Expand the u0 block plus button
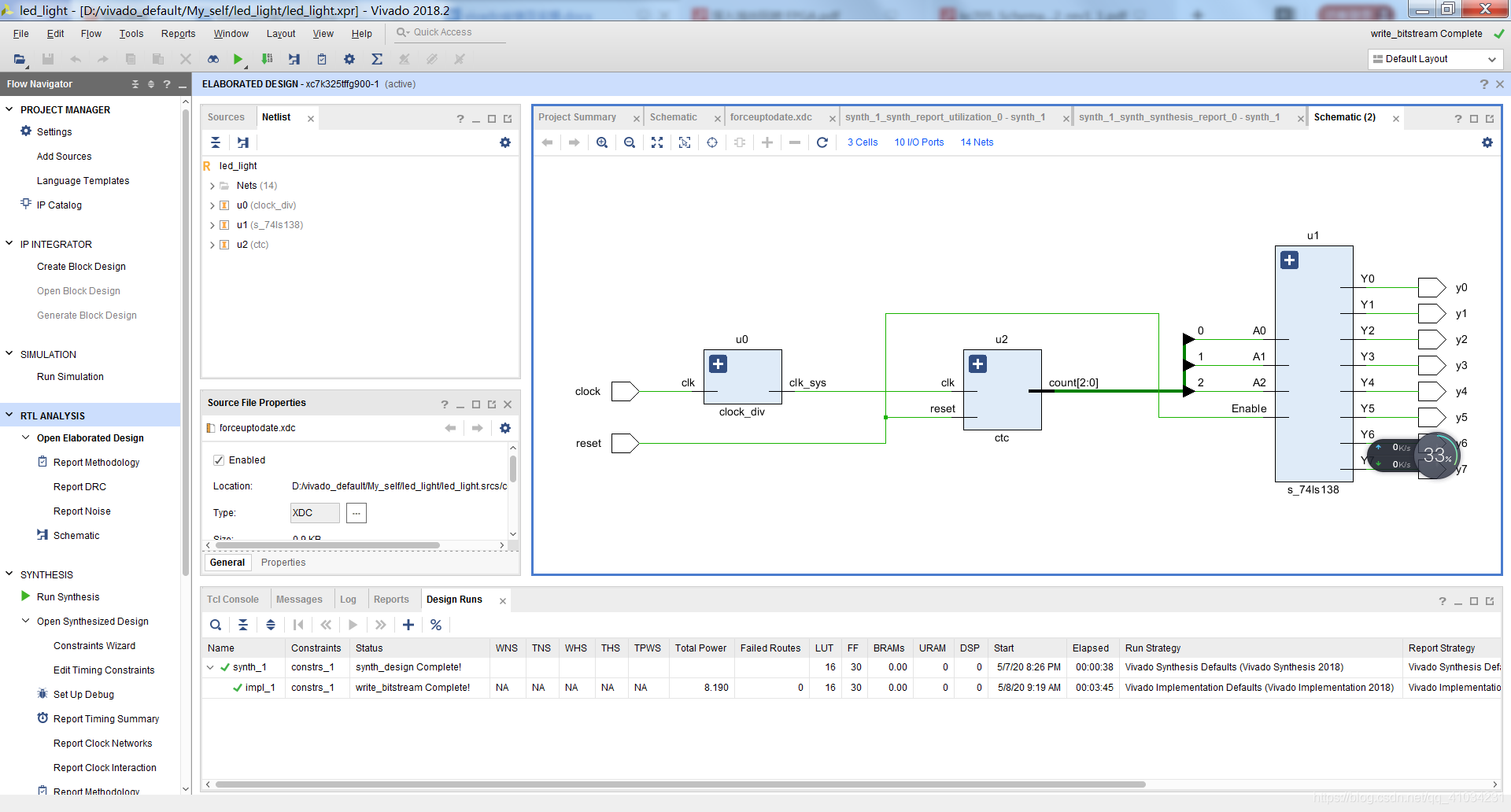1511x812 pixels. [x=718, y=364]
